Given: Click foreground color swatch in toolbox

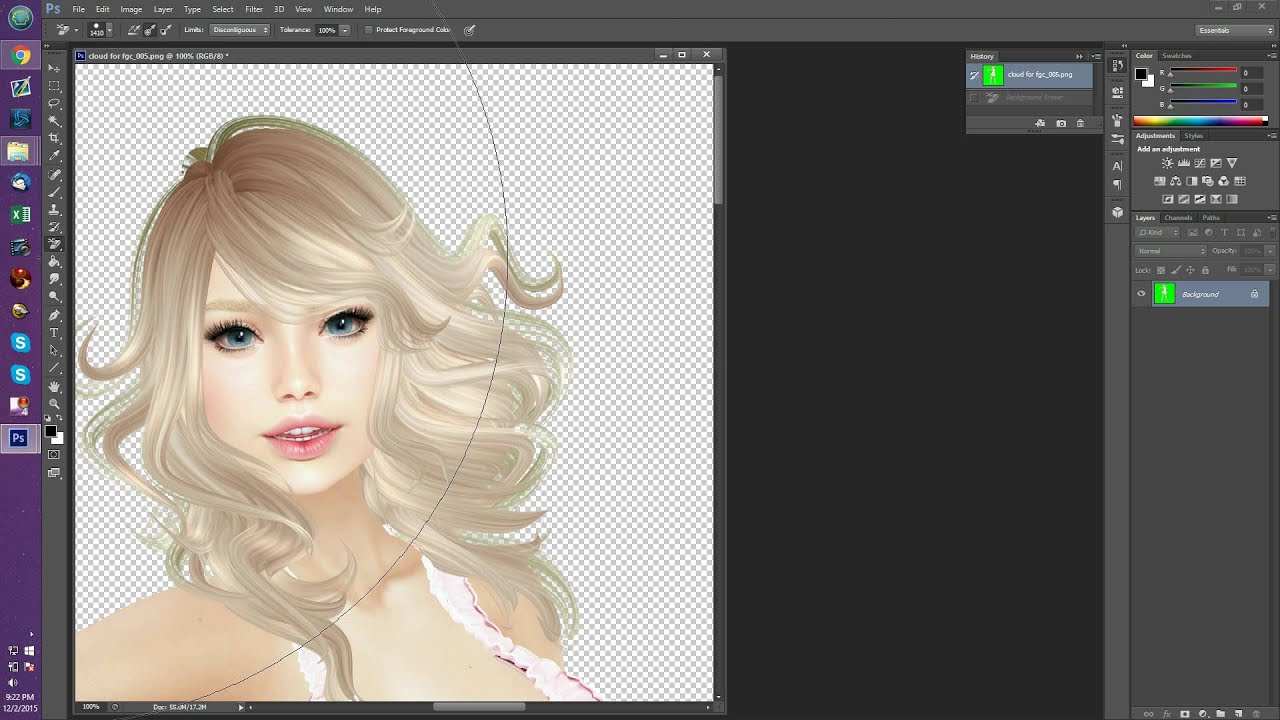Looking at the screenshot, I should (50, 431).
